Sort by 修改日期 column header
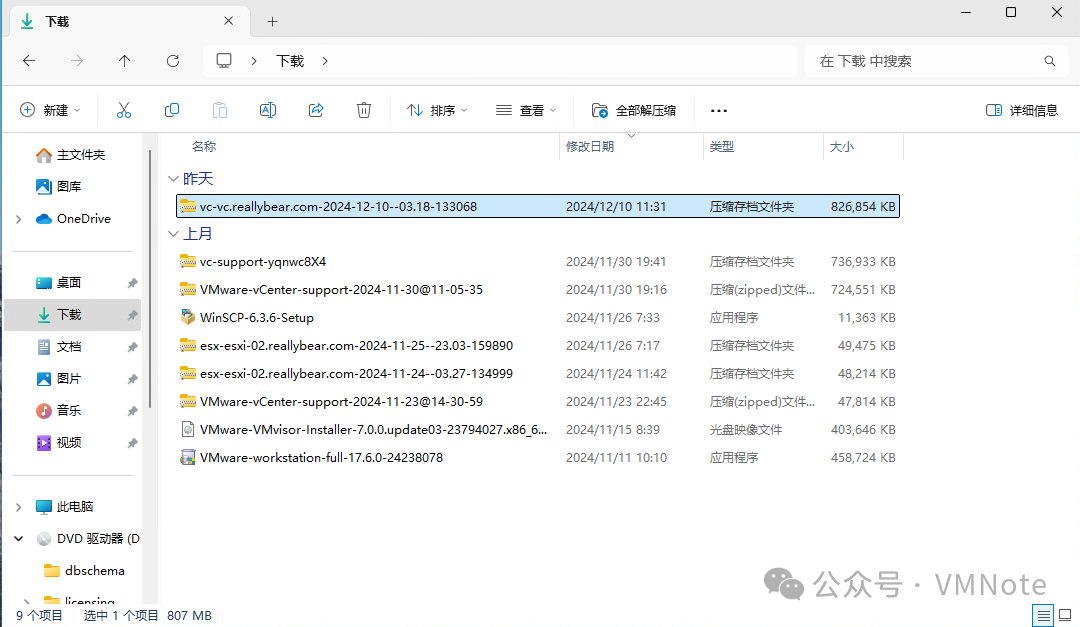Image resolution: width=1080 pixels, height=627 pixels. tap(590, 147)
